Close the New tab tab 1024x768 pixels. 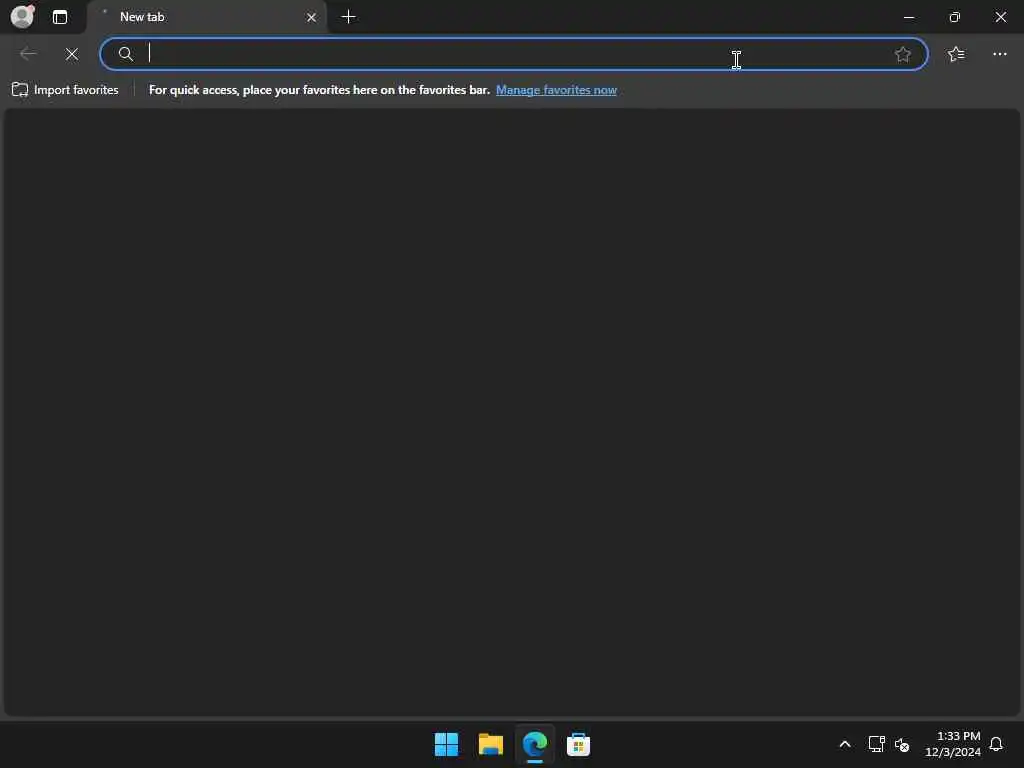point(312,18)
